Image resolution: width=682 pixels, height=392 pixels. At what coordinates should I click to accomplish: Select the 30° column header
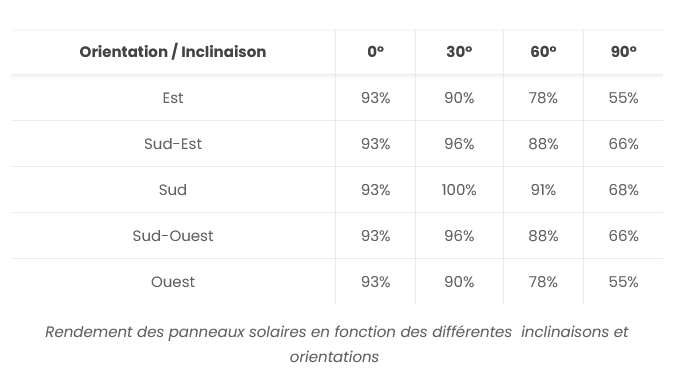[459, 52]
